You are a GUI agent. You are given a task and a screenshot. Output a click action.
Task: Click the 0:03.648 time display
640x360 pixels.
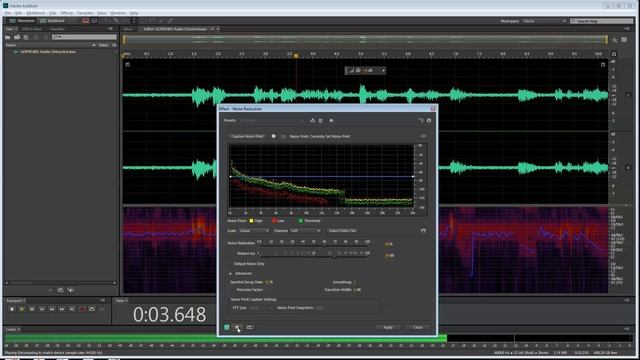pyautogui.click(x=169, y=315)
